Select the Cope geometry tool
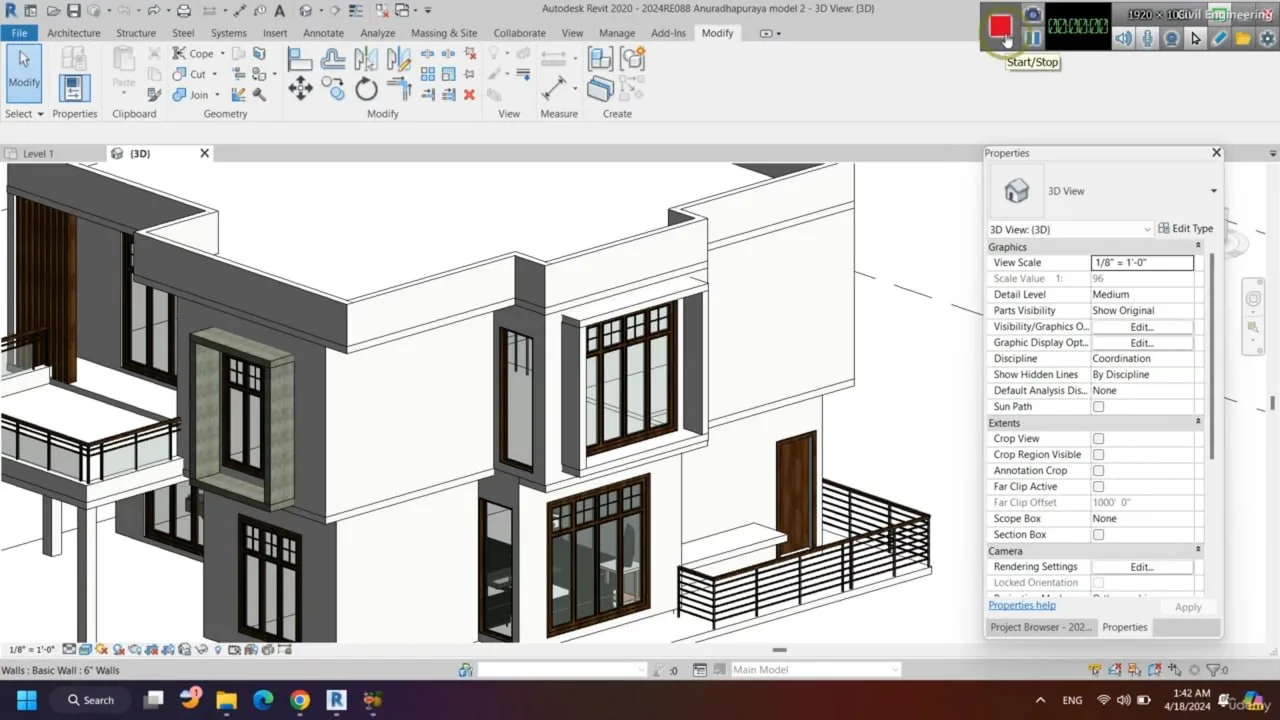The image size is (1280, 720). [193, 54]
